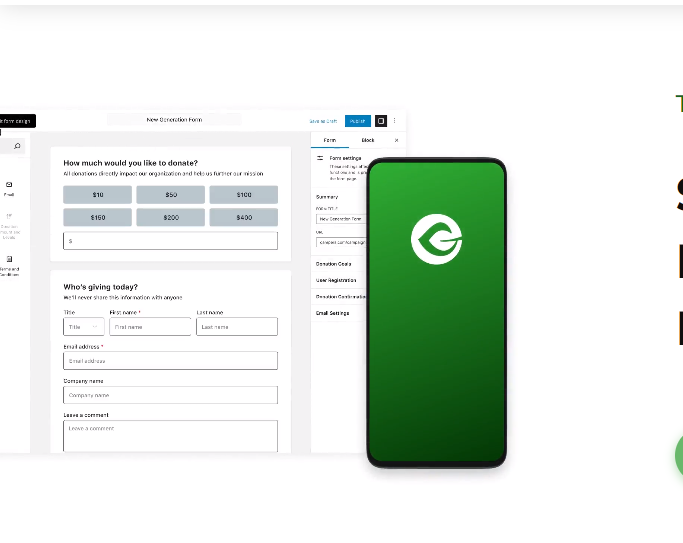The image size is (683, 543).
Task: Select the Email block icon in sidebar
Action: pos(9,185)
